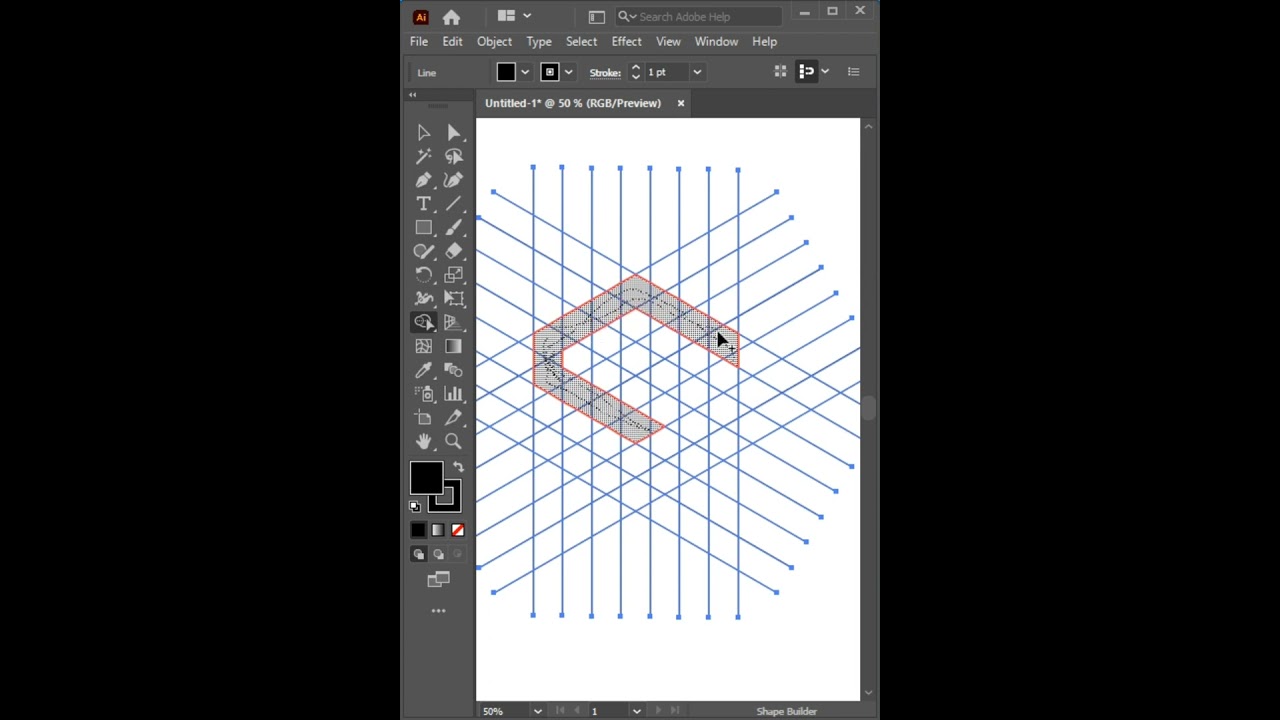
Task: Close the Untitled-1 document tab
Action: [x=681, y=103]
